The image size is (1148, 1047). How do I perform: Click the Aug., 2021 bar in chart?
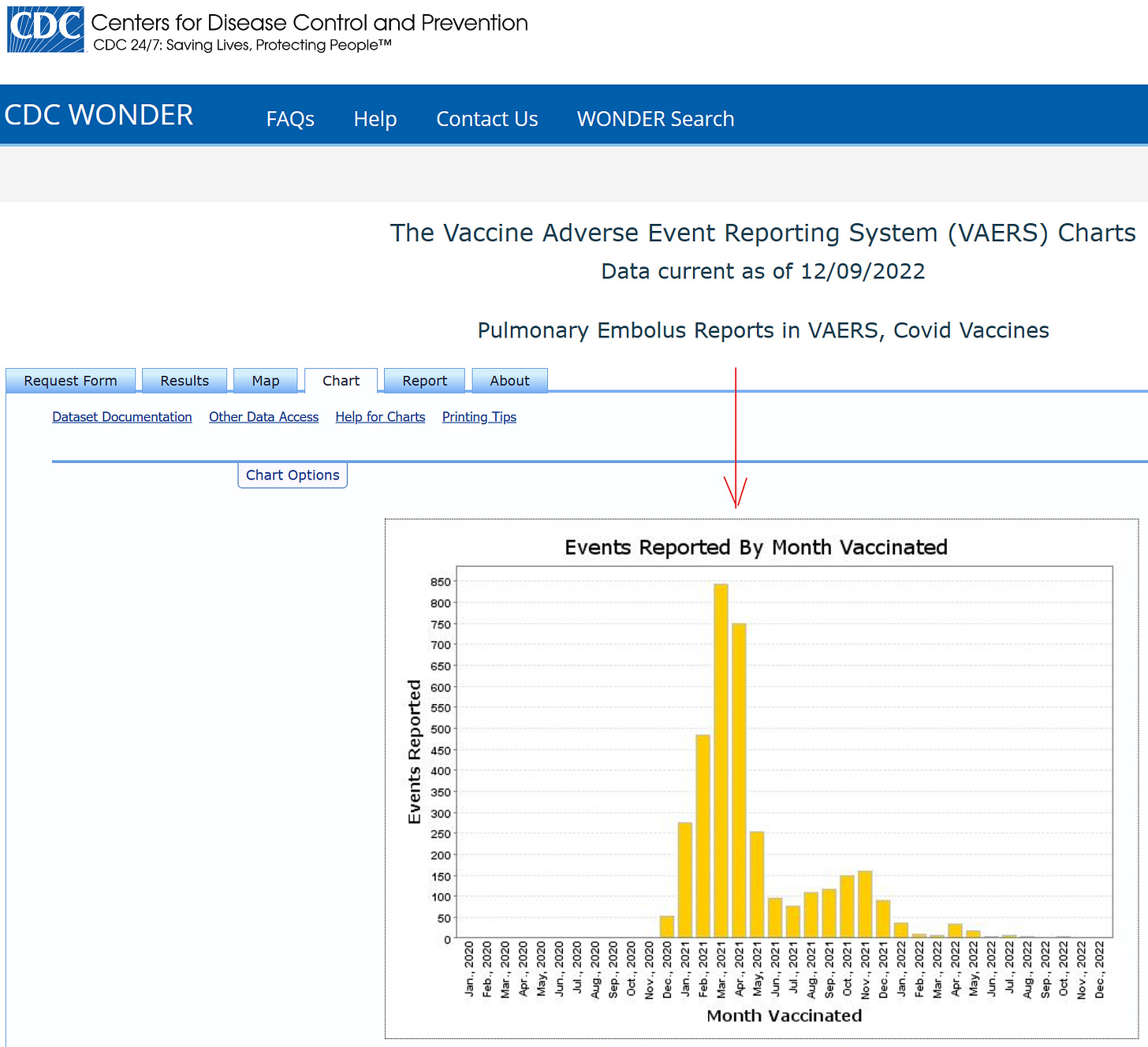click(x=811, y=915)
